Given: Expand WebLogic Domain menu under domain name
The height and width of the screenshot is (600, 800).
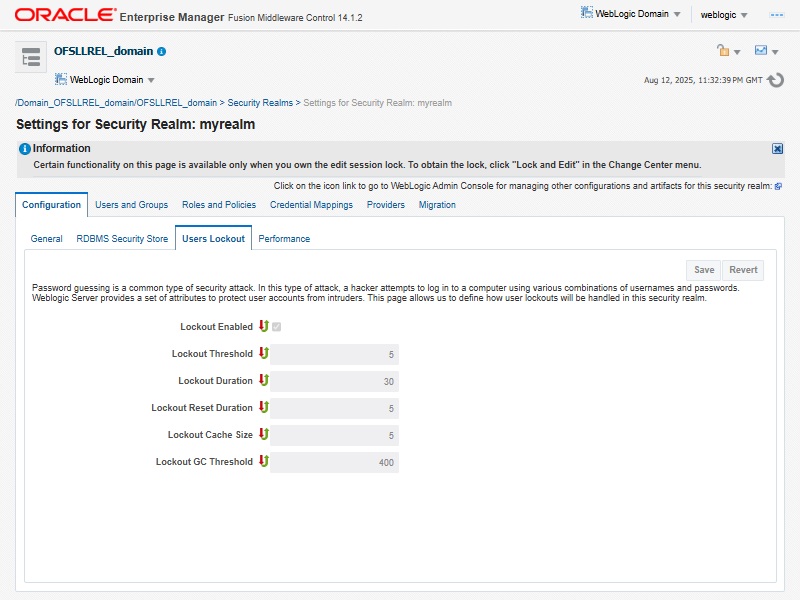Looking at the screenshot, I should tap(105, 80).
